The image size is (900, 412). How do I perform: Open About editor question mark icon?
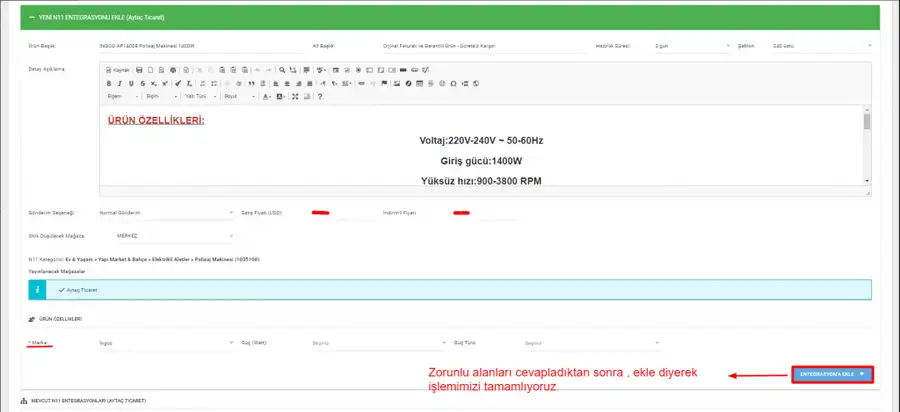320,96
